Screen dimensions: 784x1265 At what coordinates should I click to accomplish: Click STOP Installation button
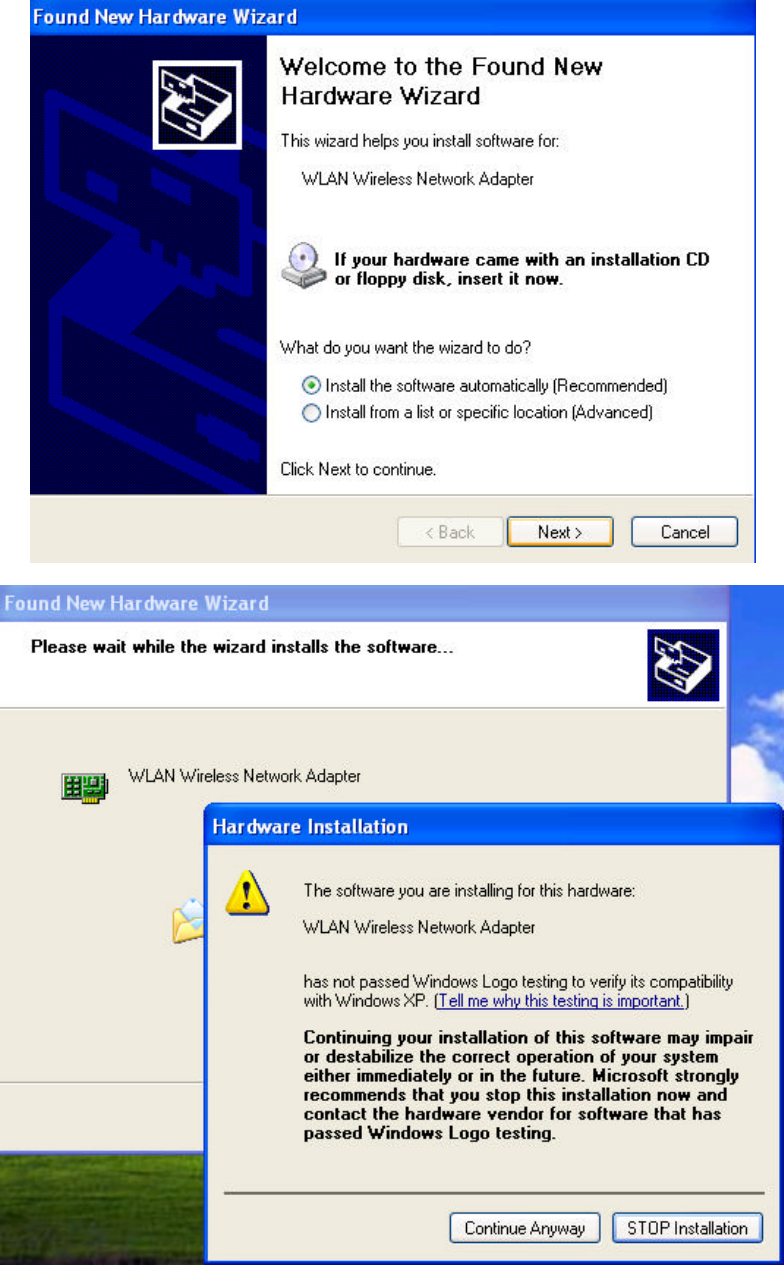[687, 1228]
